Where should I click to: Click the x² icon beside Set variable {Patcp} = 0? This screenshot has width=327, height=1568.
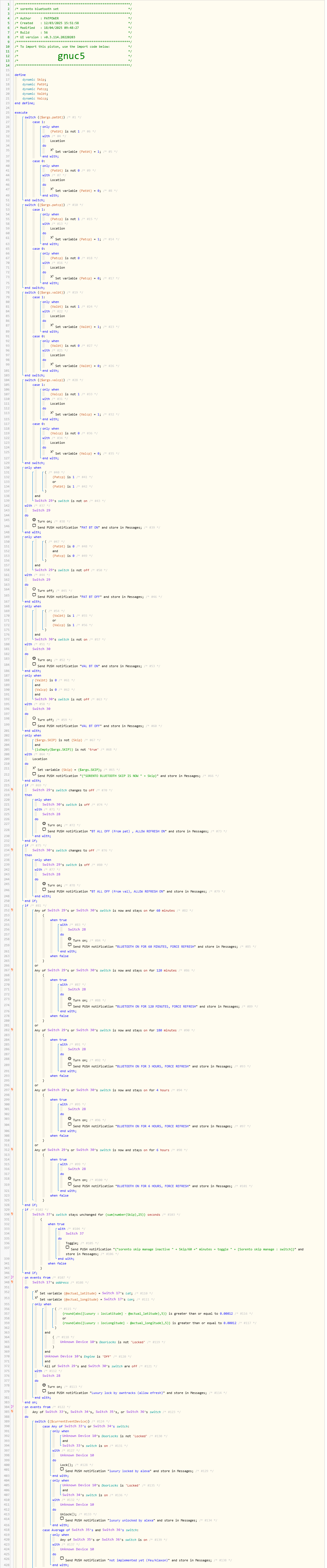[52, 277]
